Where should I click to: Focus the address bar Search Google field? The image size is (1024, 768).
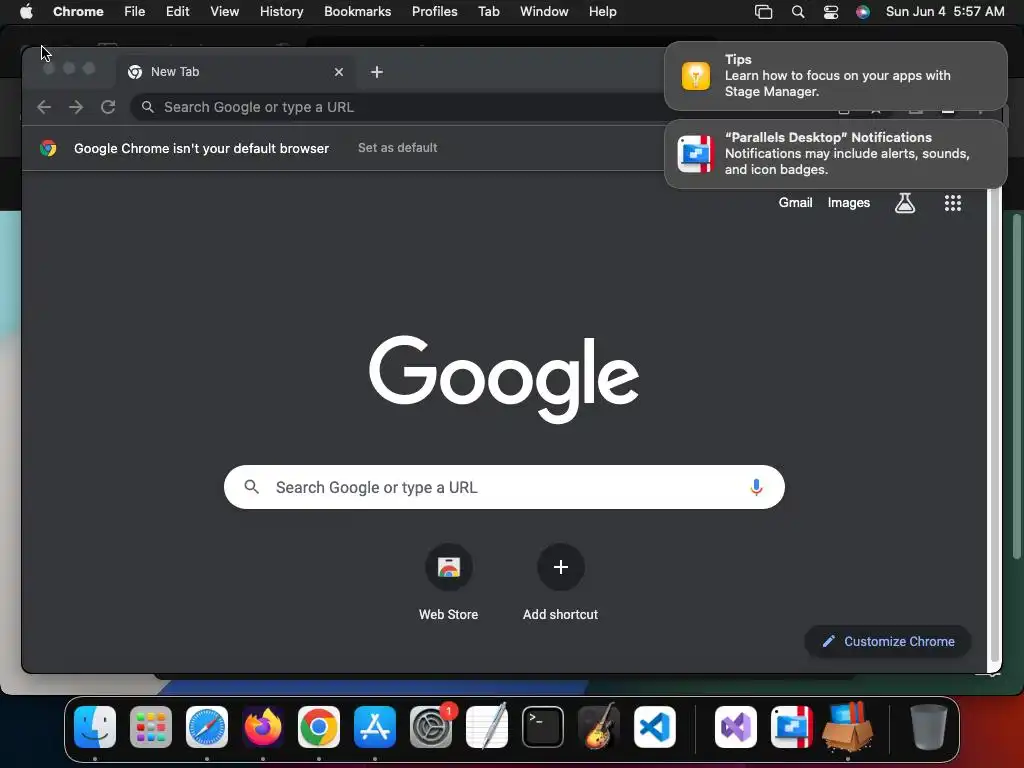tap(398, 107)
